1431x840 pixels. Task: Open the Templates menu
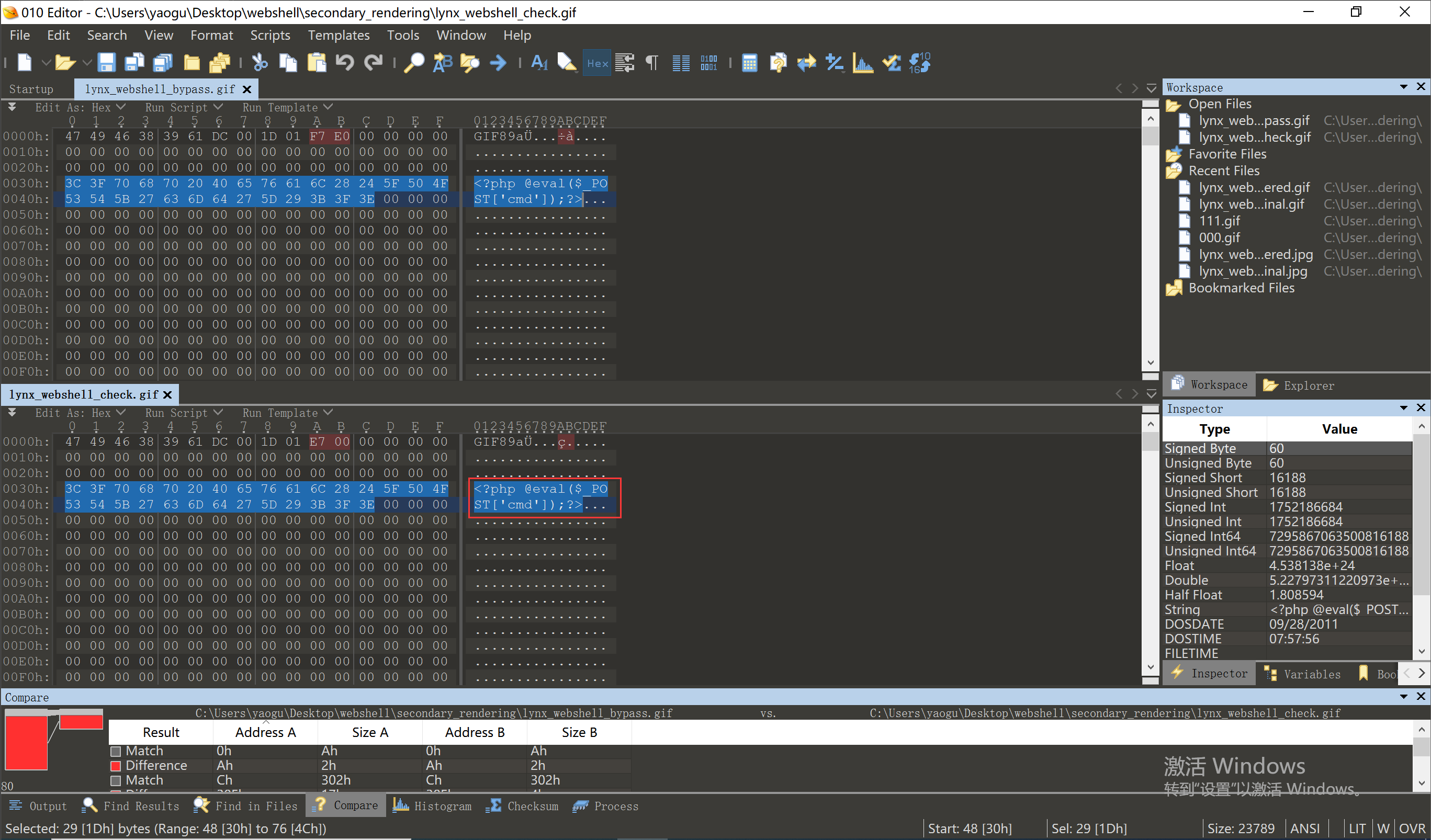click(x=339, y=35)
